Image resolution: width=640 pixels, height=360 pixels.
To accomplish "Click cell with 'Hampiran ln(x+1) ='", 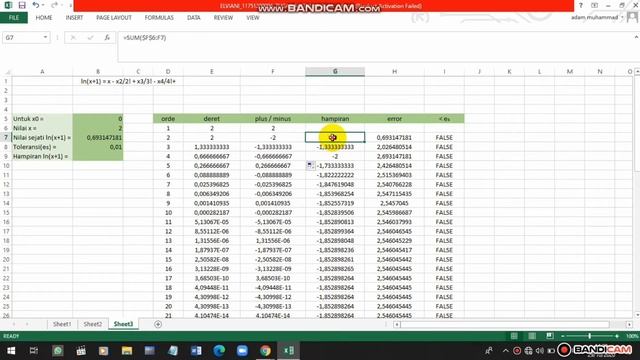I will click(x=42, y=156).
